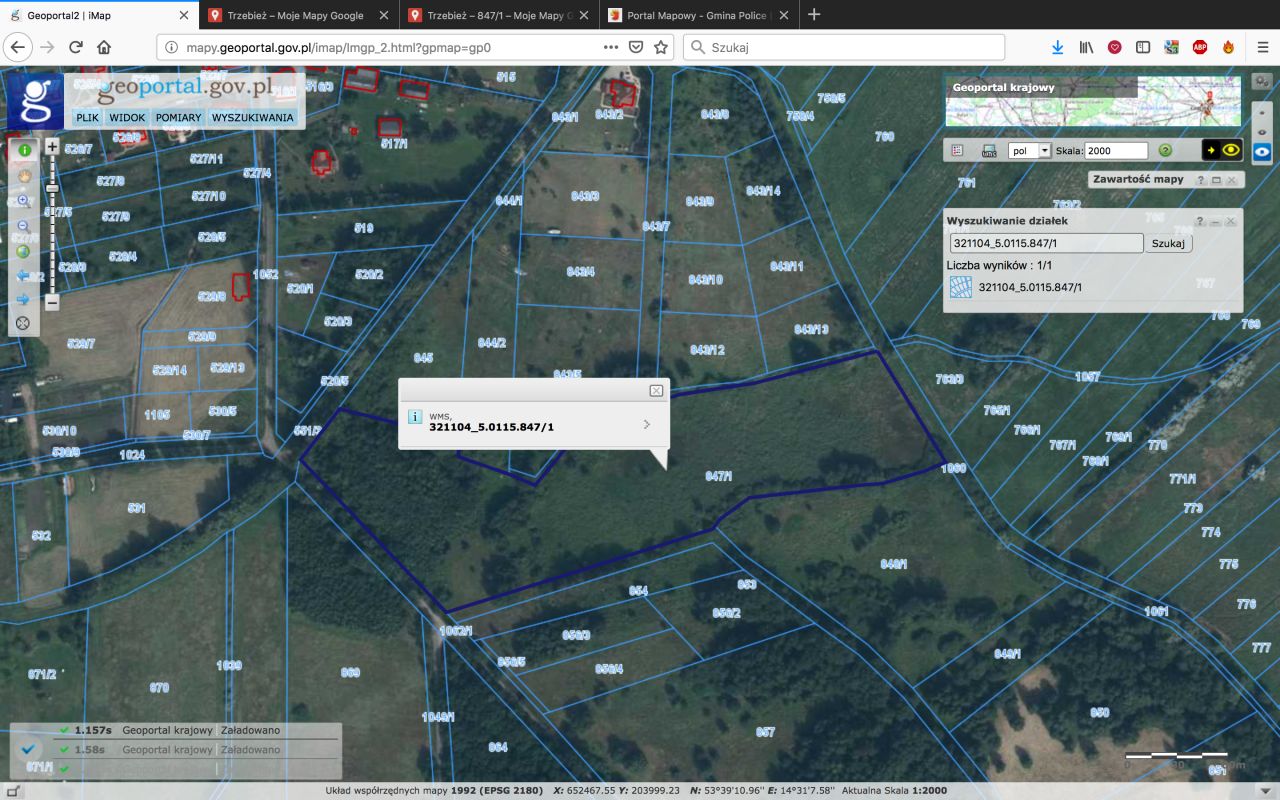
Task: Click the full-extent globe icon
Action: (23, 251)
